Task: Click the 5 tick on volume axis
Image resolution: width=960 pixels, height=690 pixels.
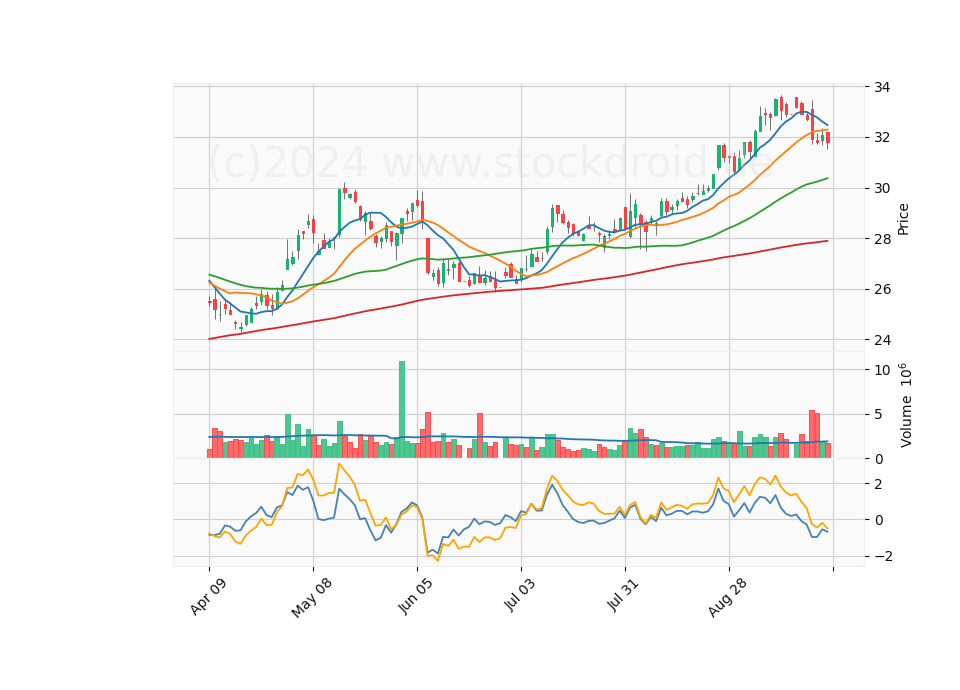Action: tap(878, 414)
